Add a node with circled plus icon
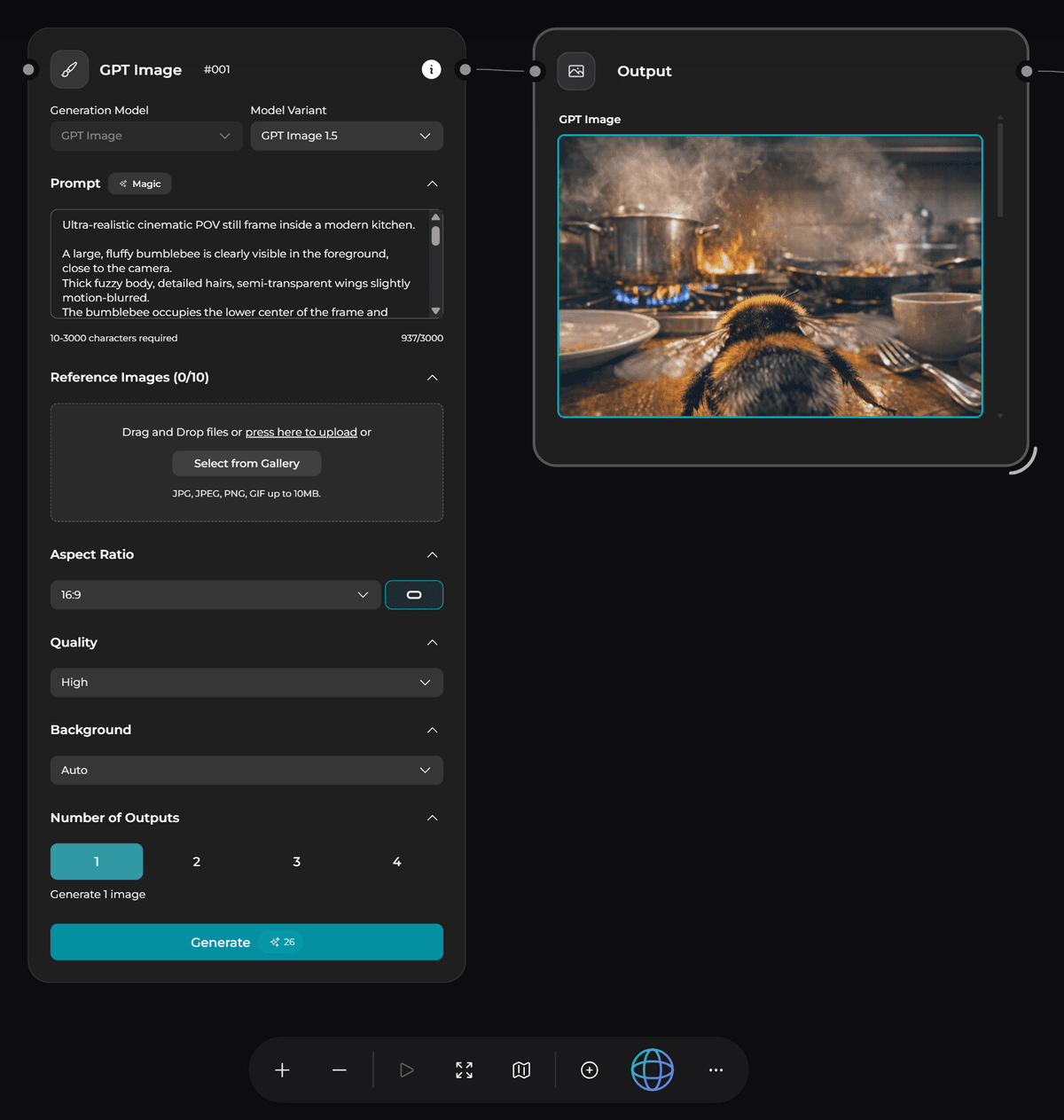This screenshot has height=1120, width=1064. (589, 1070)
